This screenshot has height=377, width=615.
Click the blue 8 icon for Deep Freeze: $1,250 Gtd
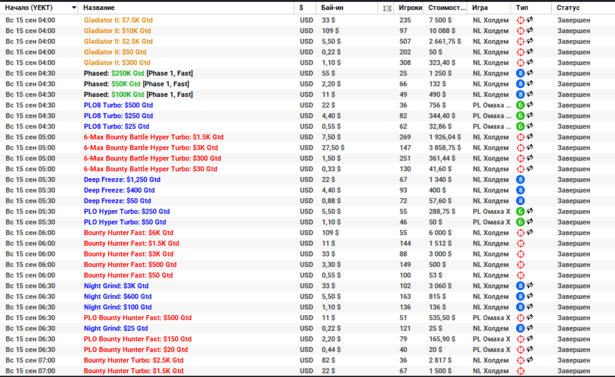[520, 180]
